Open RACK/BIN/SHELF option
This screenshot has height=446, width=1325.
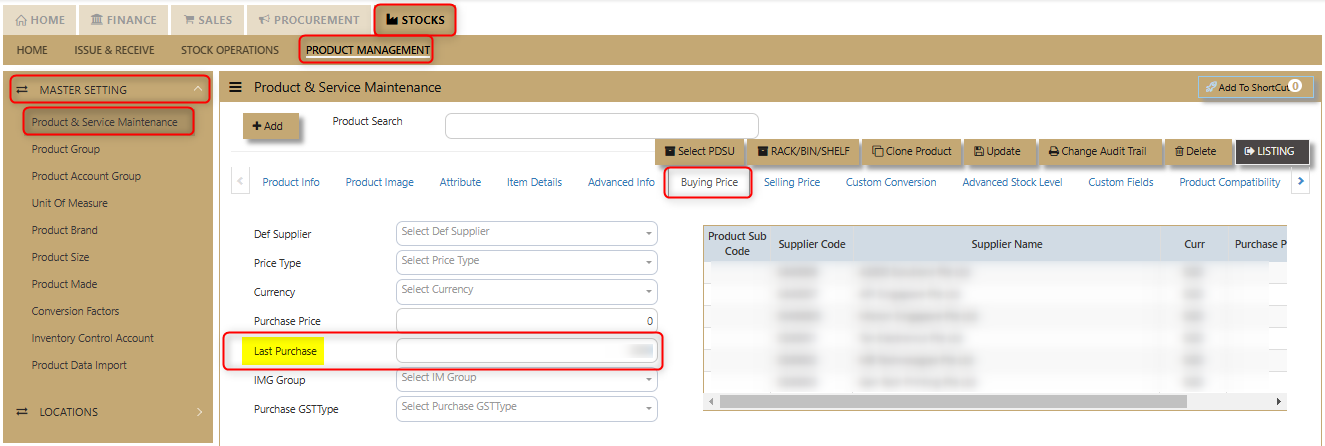pos(803,151)
